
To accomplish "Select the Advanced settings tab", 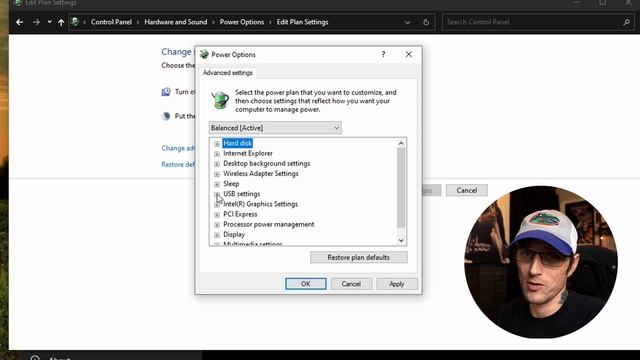I will (228, 73).
